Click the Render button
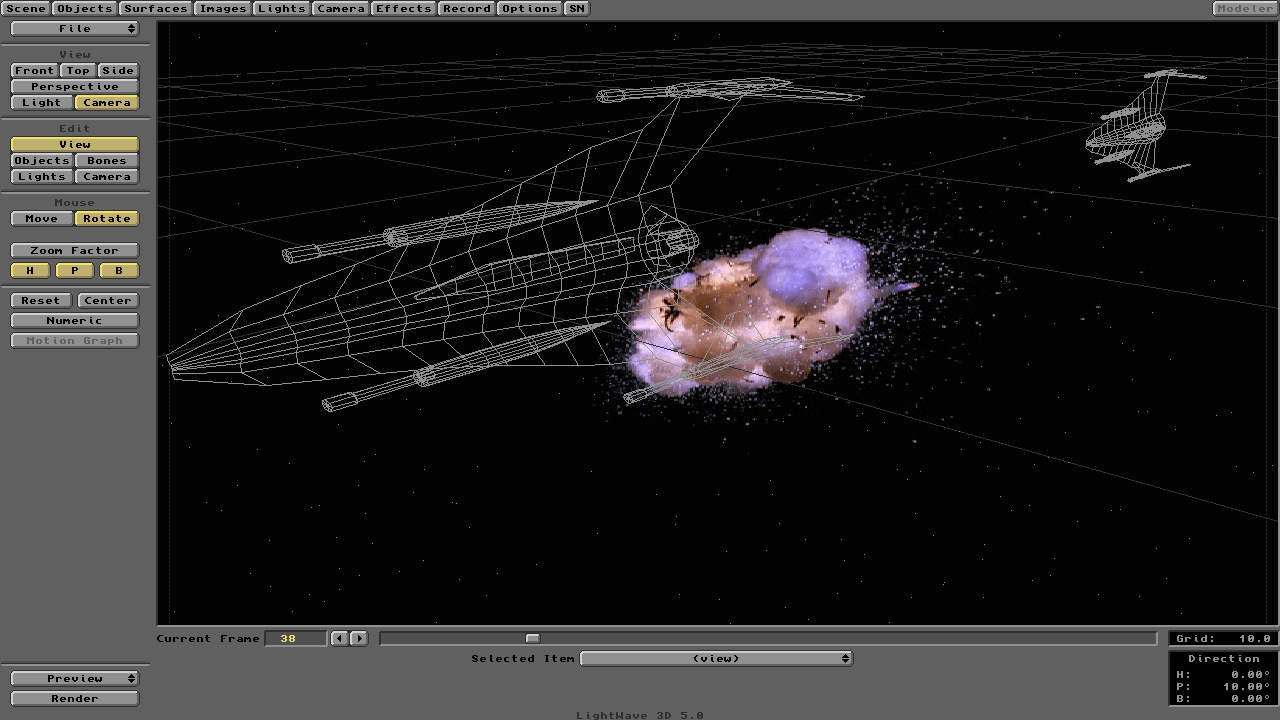 click(x=75, y=699)
